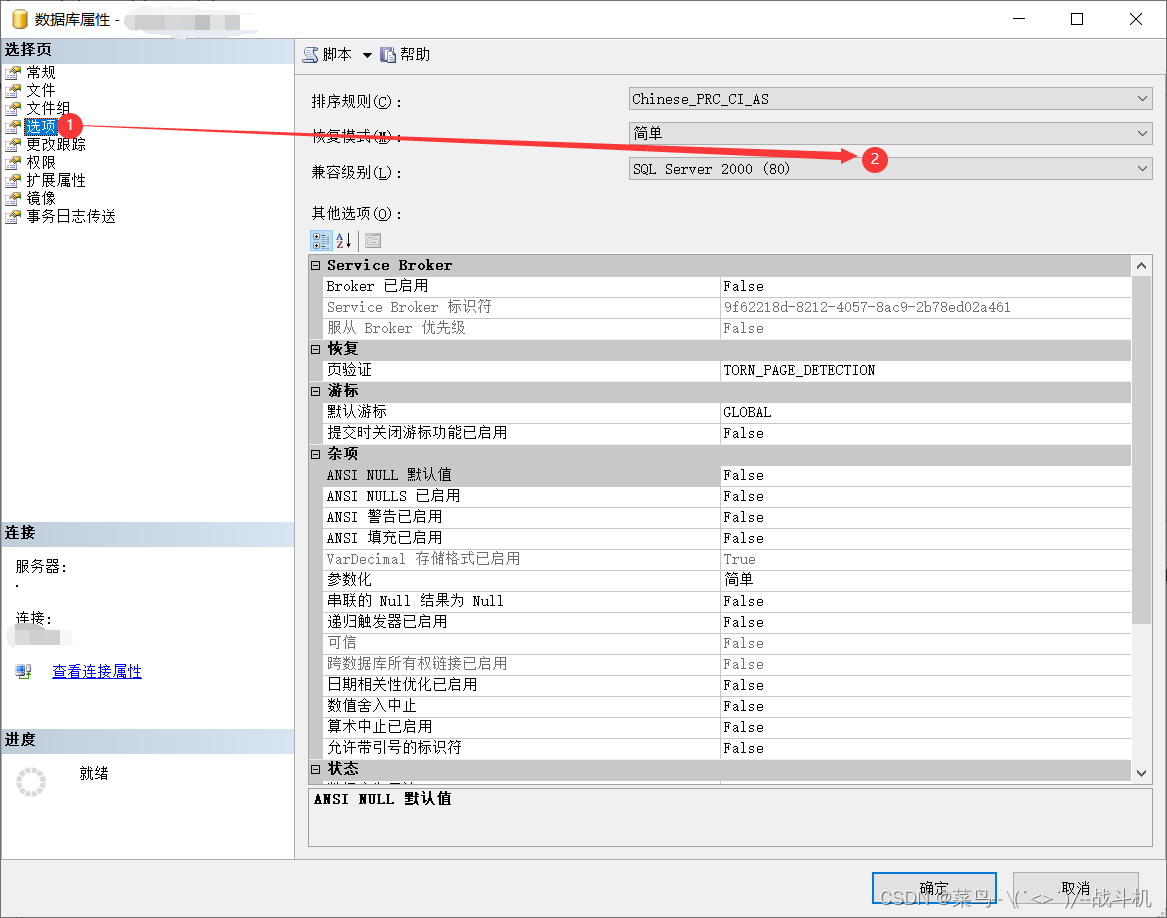
Task: Click the ANSI 警告已启用 value
Action: [925, 517]
